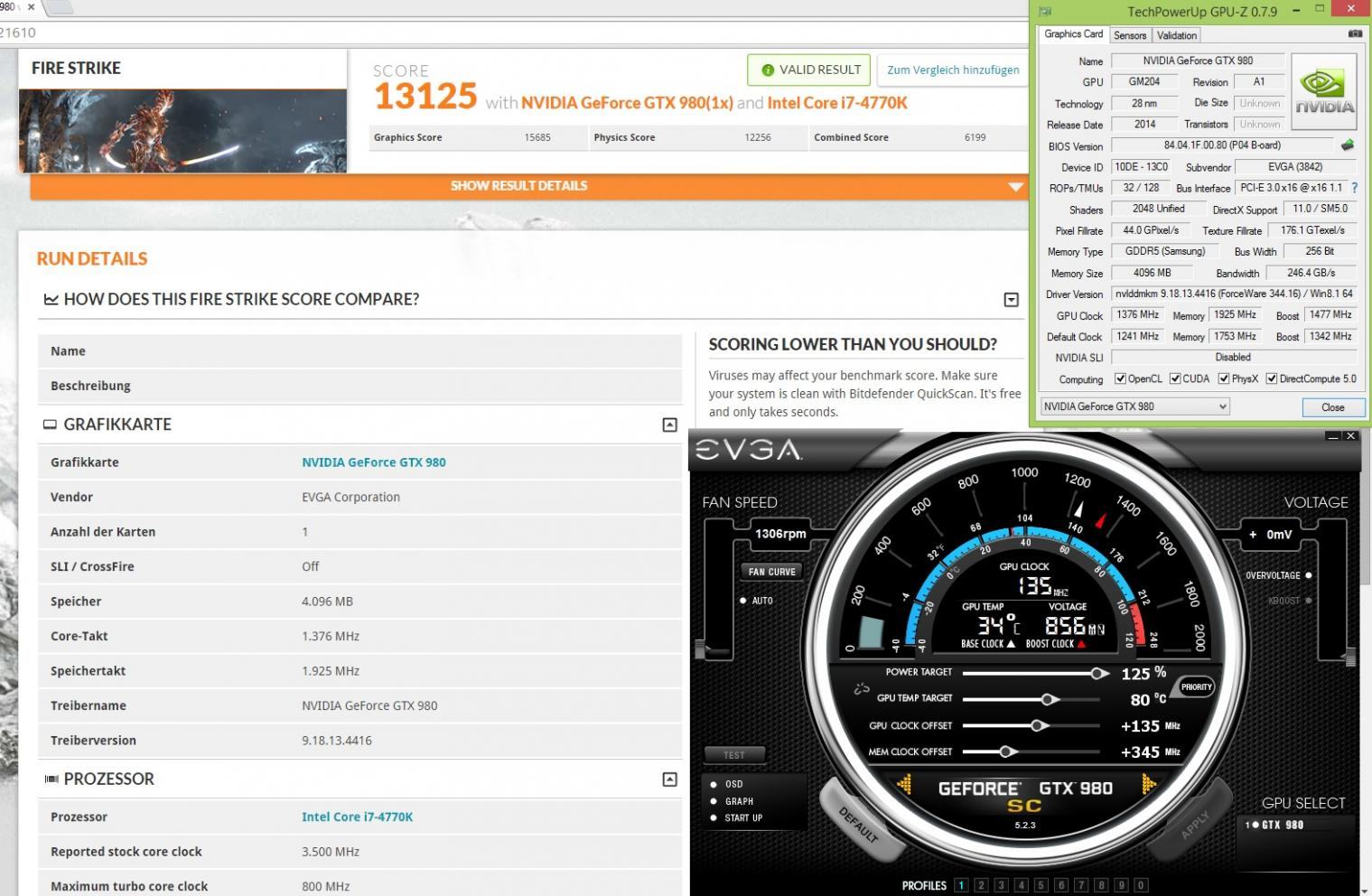This screenshot has width=1372, height=896.
Task: Toggle the PhysX checkbox in GPU-Z
Action: (1224, 379)
